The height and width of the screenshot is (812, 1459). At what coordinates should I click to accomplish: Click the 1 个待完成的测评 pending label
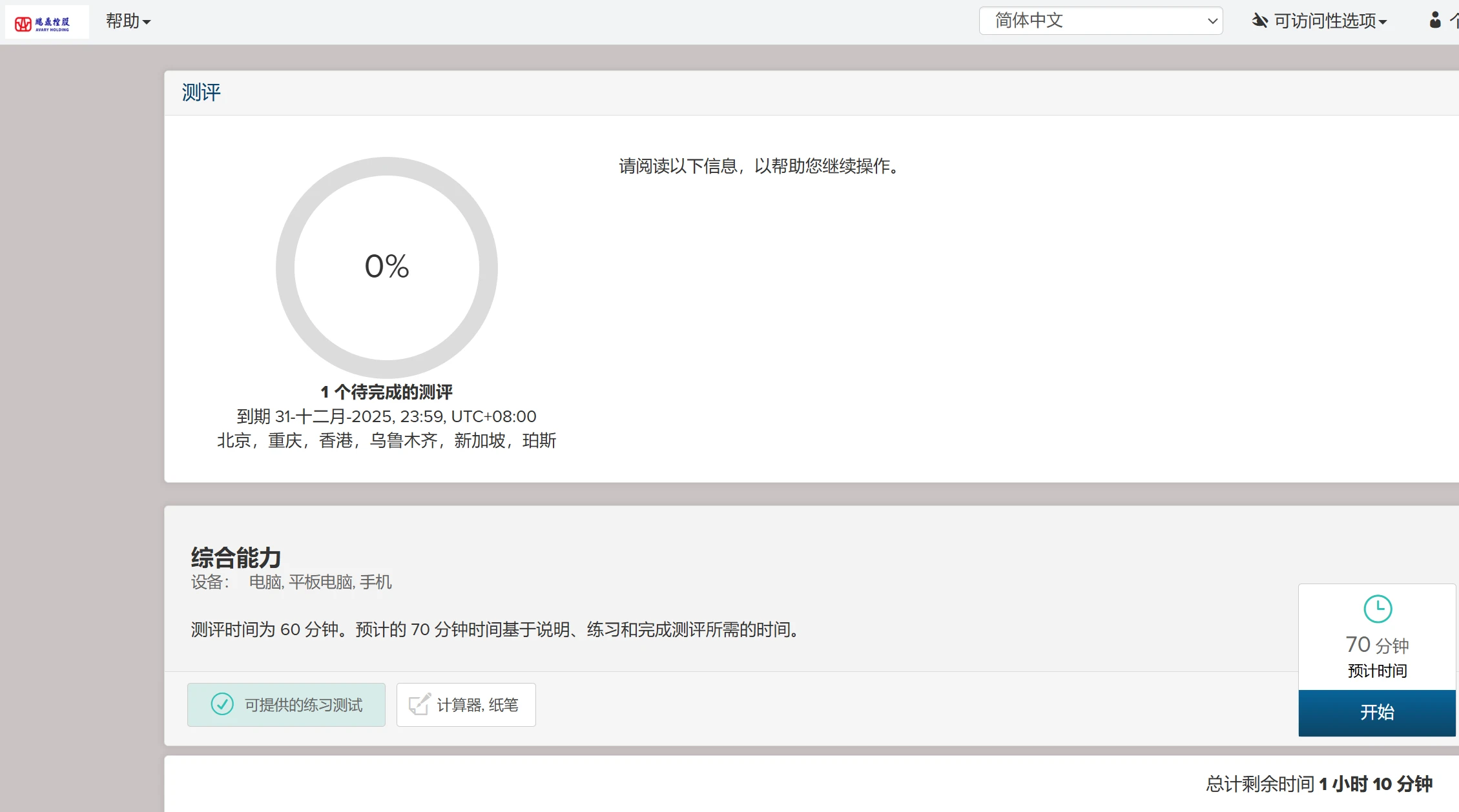point(386,392)
